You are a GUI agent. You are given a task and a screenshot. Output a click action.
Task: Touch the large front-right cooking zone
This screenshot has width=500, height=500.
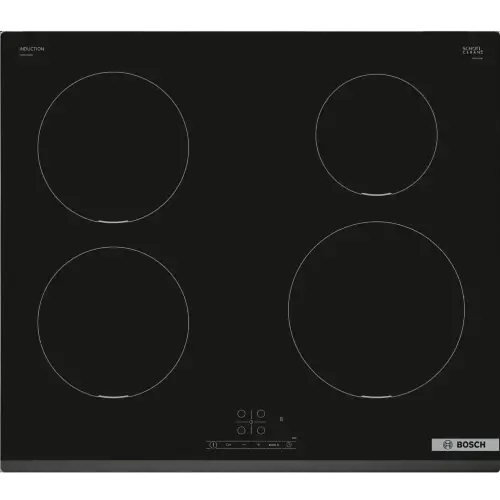pos(376,310)
